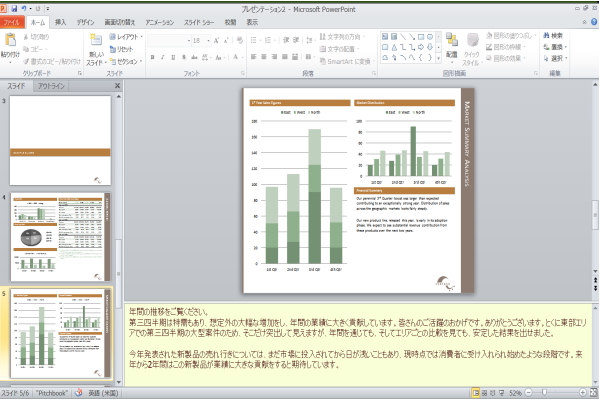Screen dimensions: 600x400
Task: Click Shape Effects (図形の効果) button
Action: click(505, 58)
